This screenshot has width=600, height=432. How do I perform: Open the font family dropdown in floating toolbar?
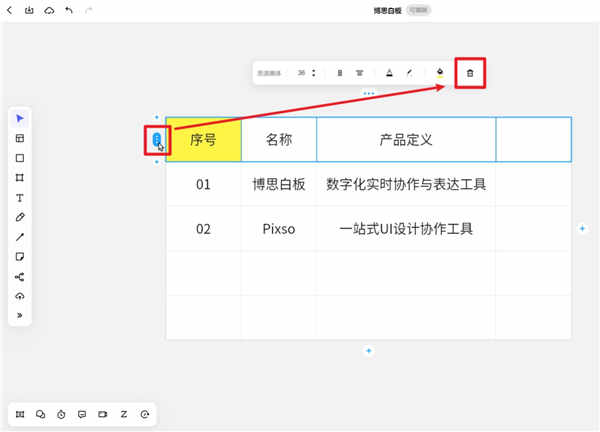pyautogui.click(x=269, y=73)
